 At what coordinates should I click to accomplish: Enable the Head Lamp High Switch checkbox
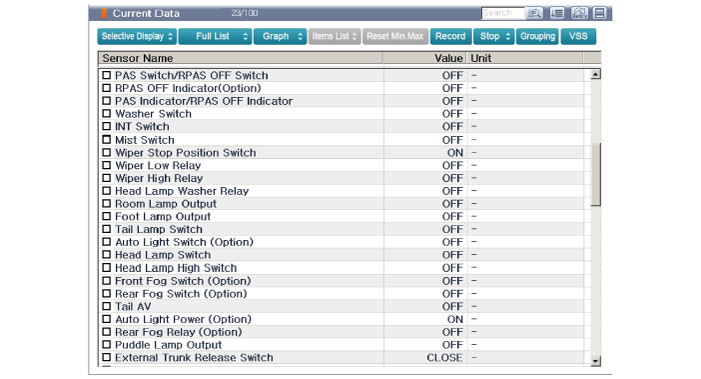(x=106, y=268)
